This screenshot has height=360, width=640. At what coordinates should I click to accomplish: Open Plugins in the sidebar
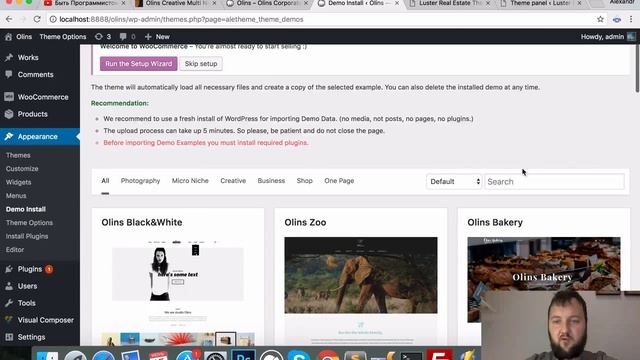(x=29, y=269)
